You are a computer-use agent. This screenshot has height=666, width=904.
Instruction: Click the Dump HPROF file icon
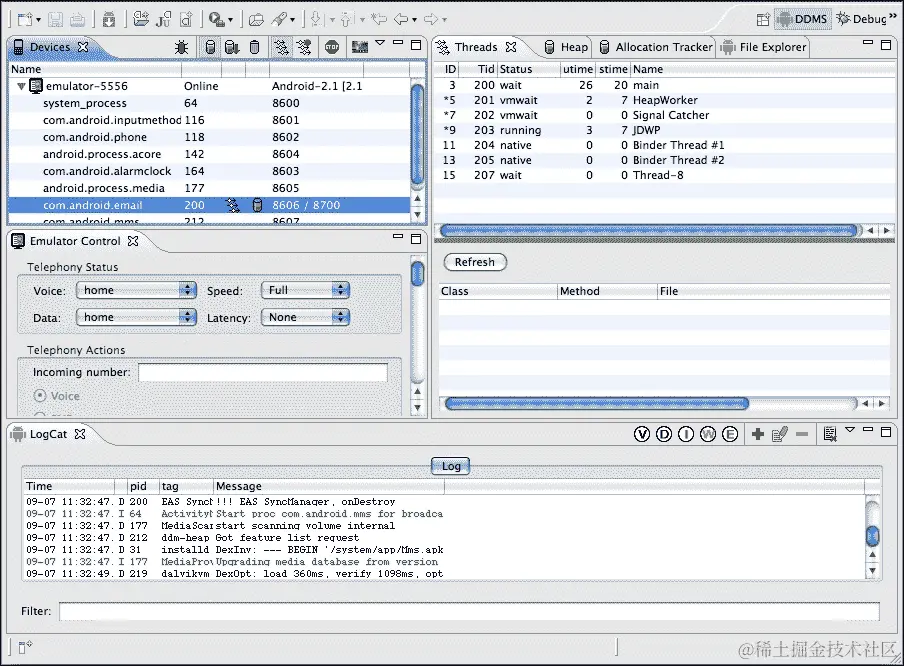tap(232, 47)
